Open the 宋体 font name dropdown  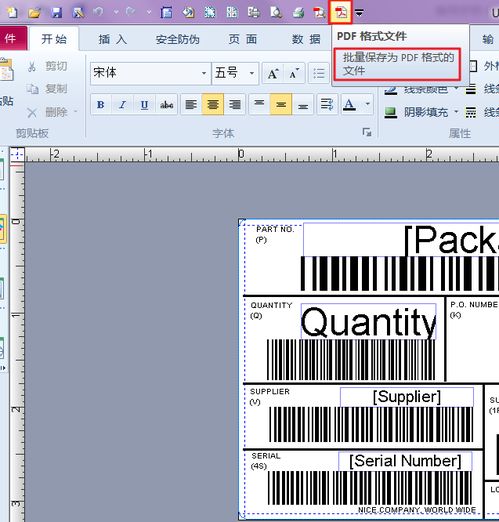point(204,73)
